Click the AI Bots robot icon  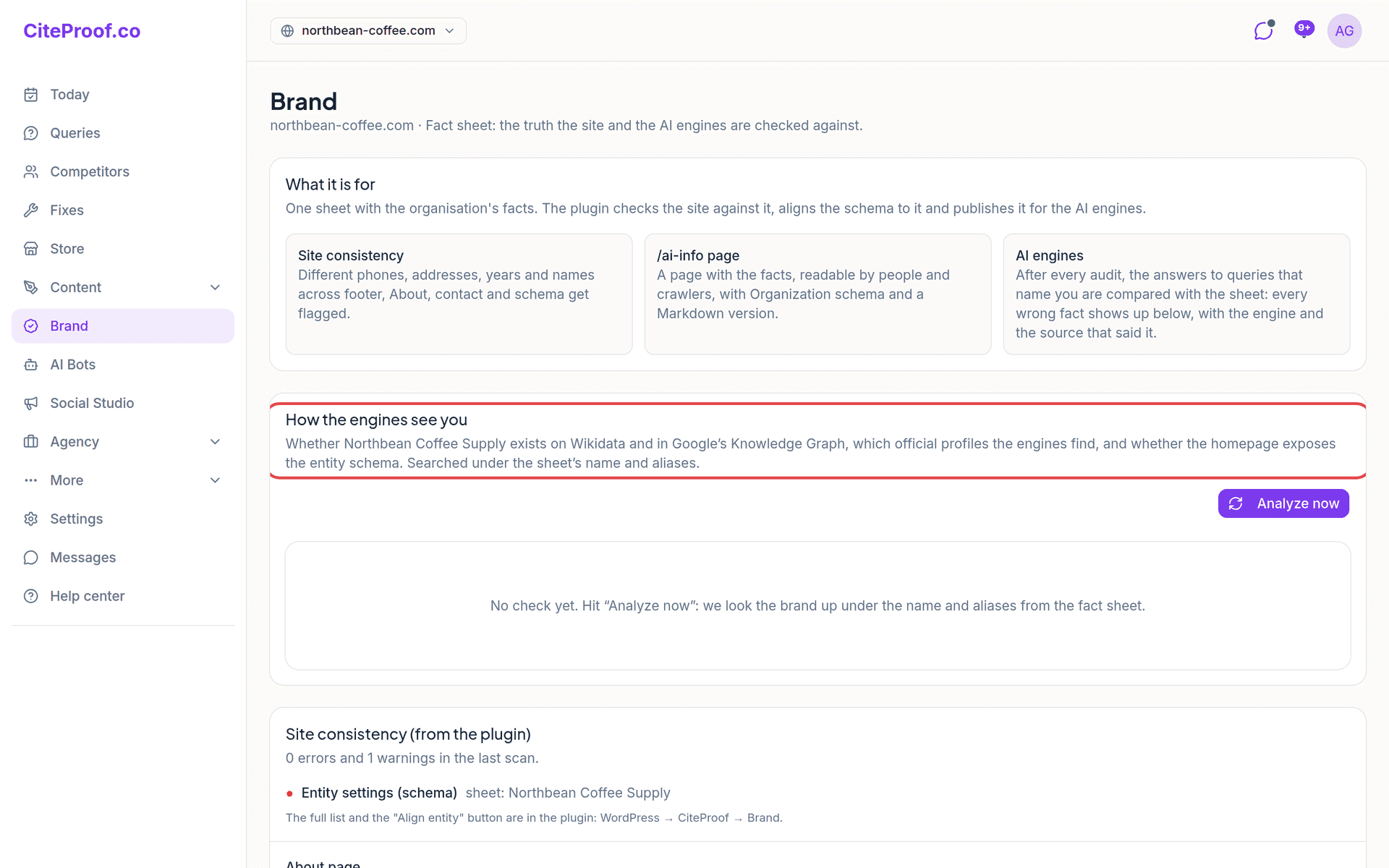tap(31, 365)
